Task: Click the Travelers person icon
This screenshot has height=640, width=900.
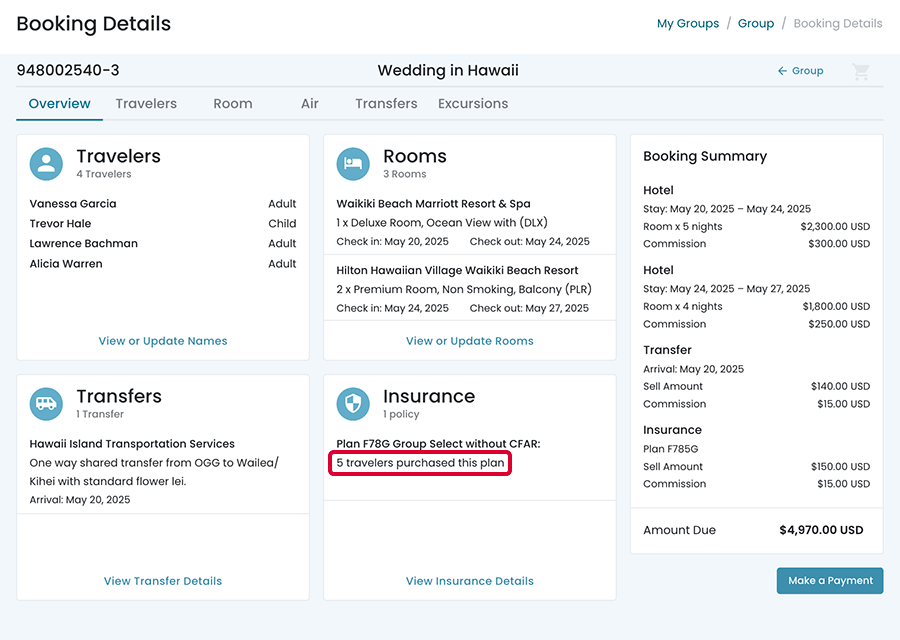Action: tap(46, 164)
